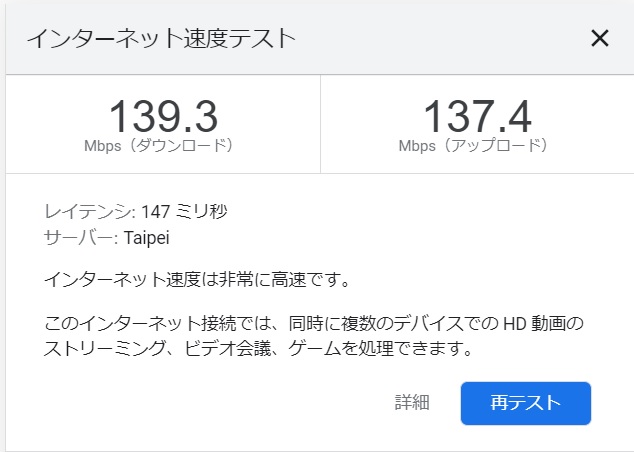The width and height of the screenshot is (634, 452).
Task: Open the 詳細 link
Action: pyautogui.click(x=412, y=403)
